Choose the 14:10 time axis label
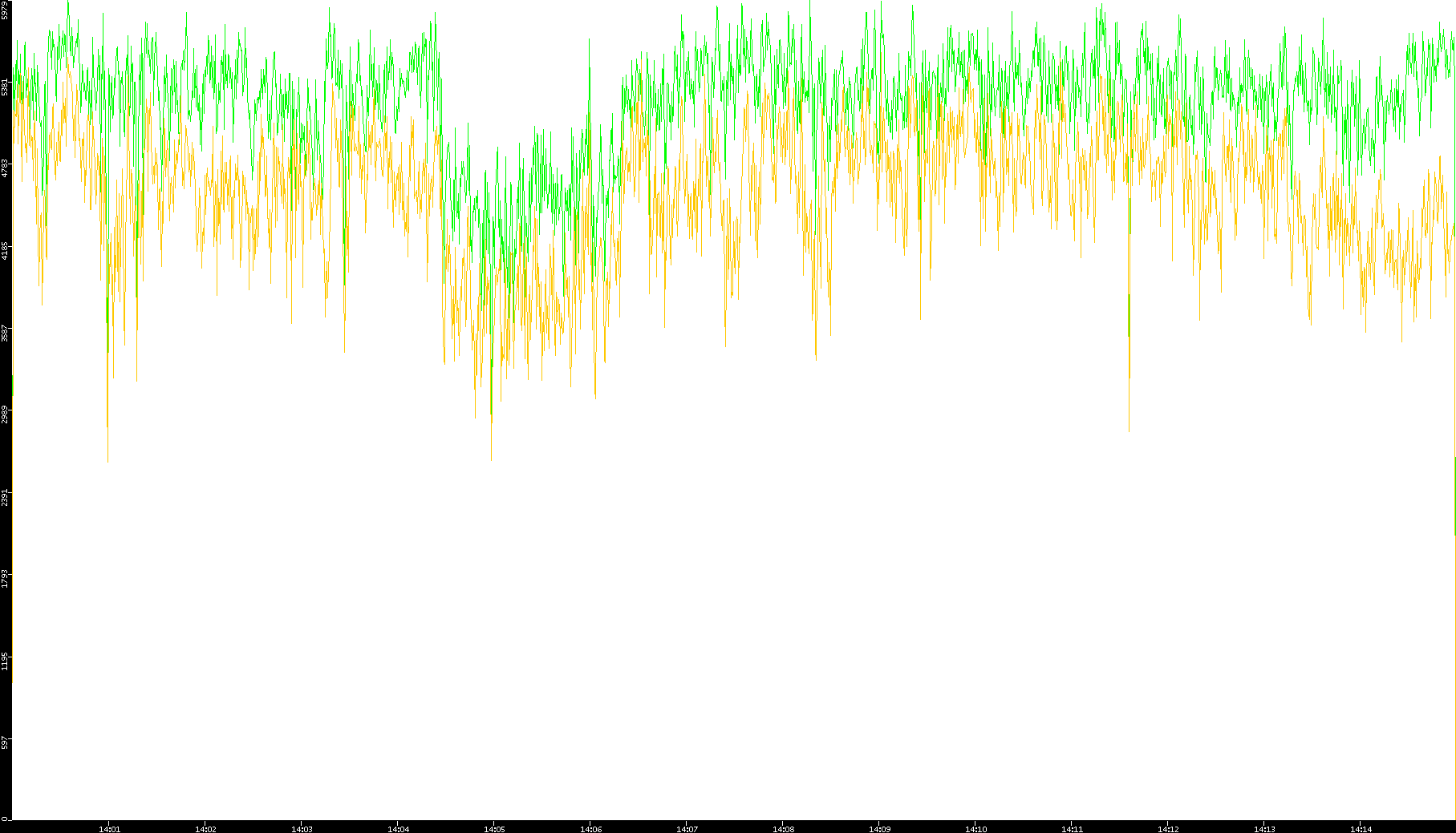The height and width of the screenshot is (833, 1456). click(975, 829)
